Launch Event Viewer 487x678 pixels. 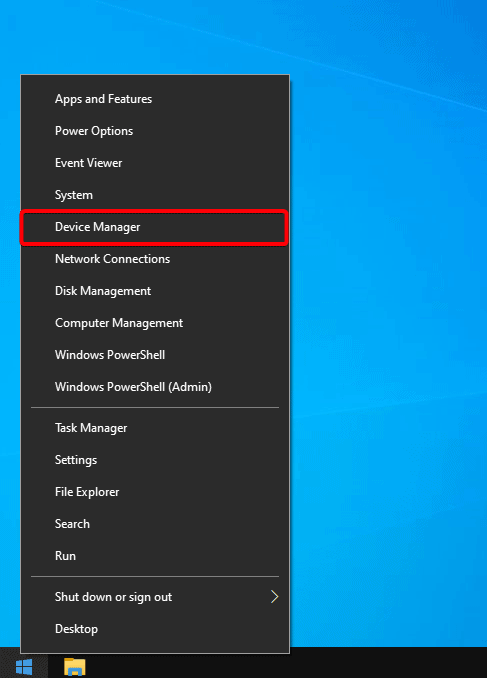pos(155,163)
